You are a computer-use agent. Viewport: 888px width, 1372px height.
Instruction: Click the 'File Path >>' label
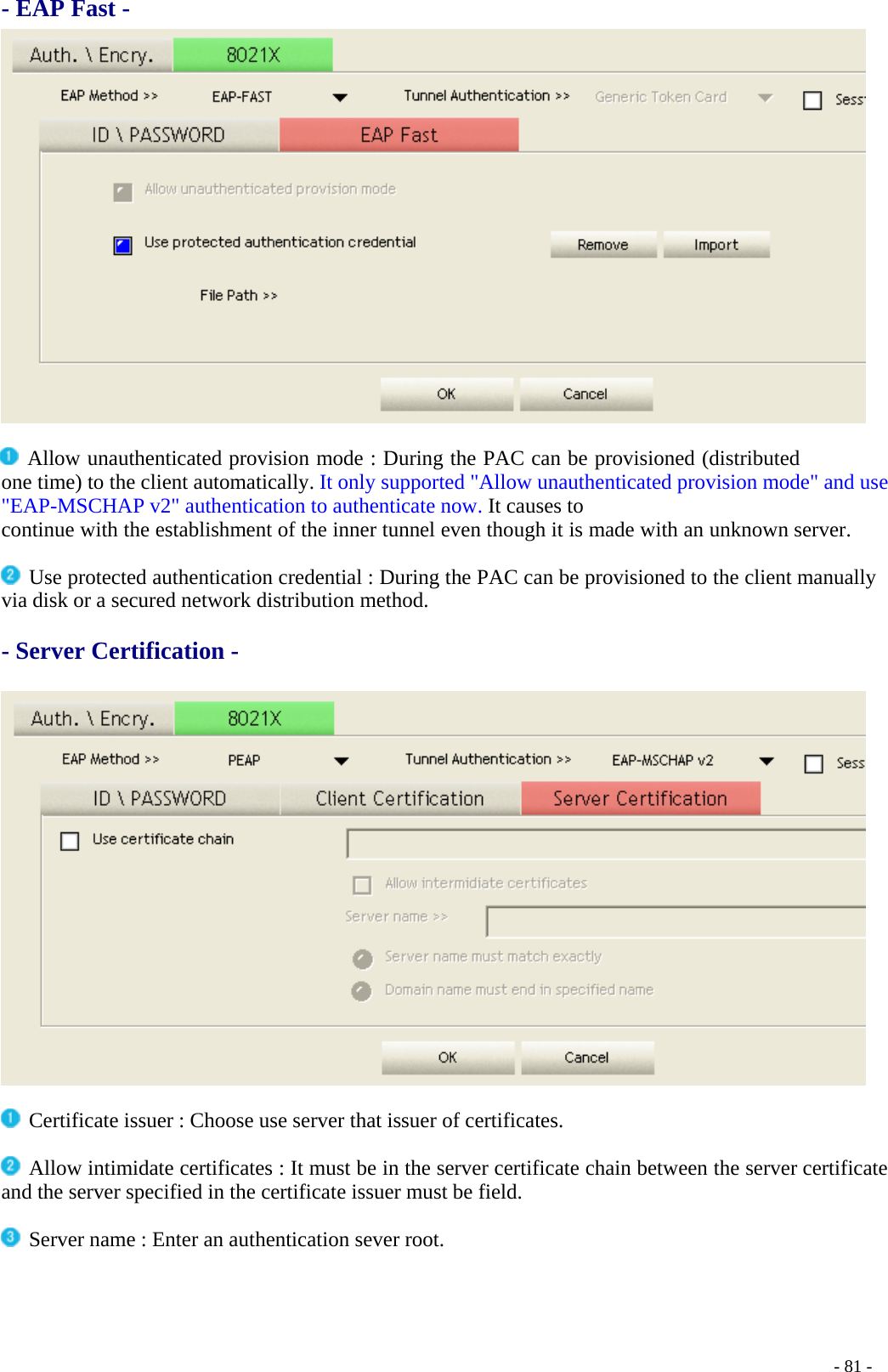pyautogui.click(x=239, y=296)
